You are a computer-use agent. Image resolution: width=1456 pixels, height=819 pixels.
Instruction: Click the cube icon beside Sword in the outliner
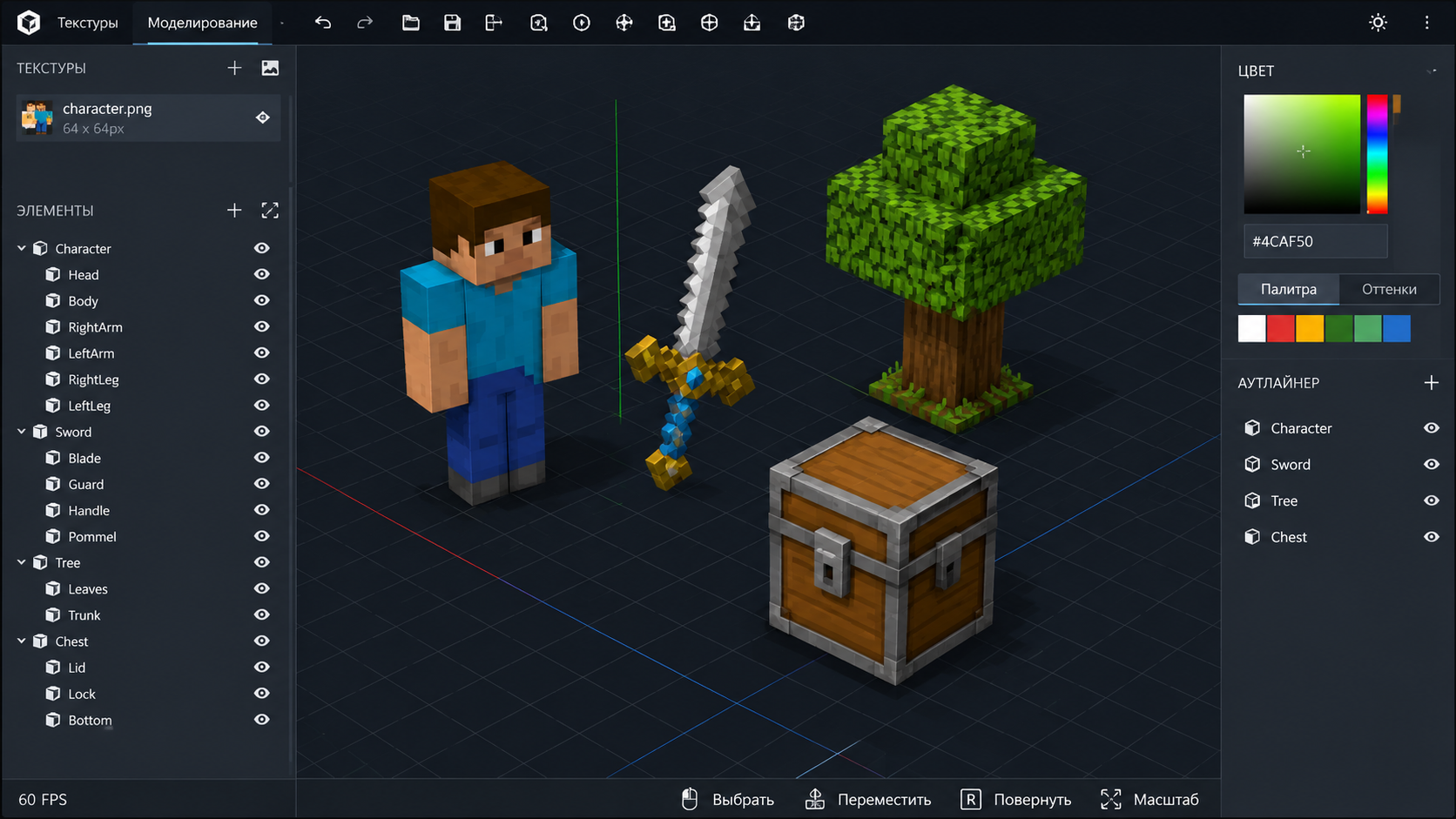point(1252,465)
